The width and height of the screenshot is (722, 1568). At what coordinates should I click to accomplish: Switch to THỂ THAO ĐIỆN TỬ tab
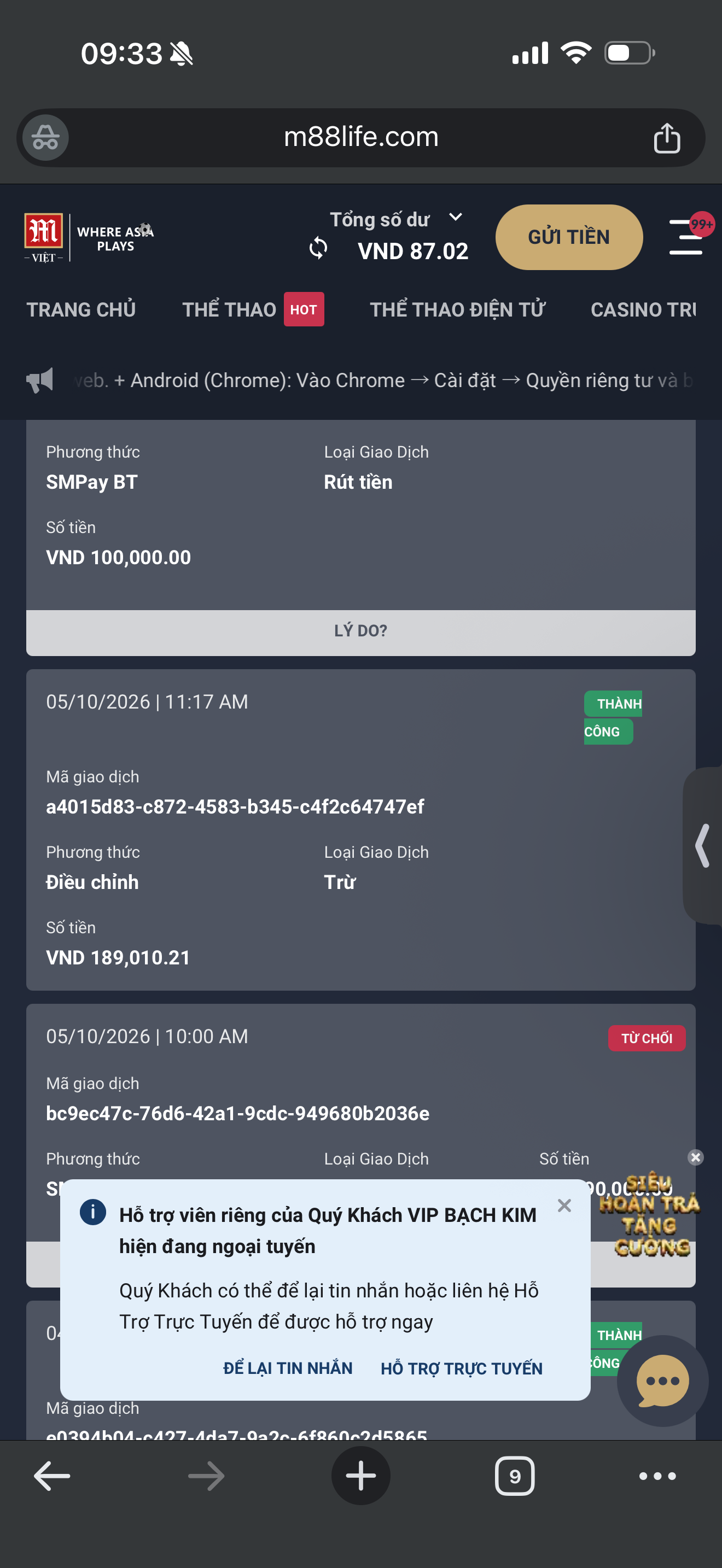457,309
